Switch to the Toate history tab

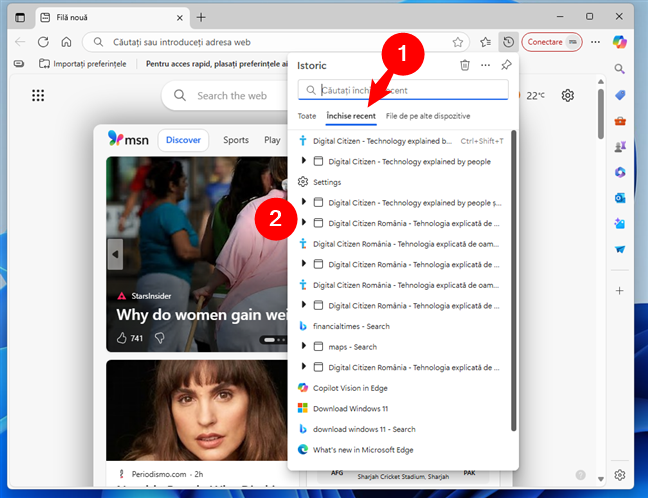306,116
